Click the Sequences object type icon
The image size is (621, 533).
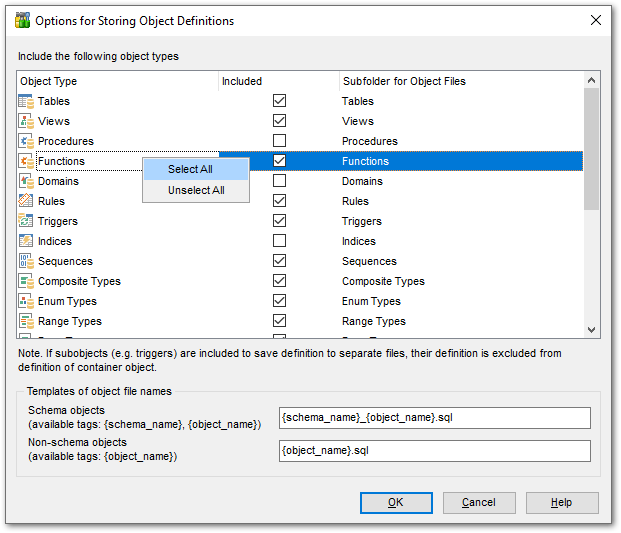(x=26, y=261)
